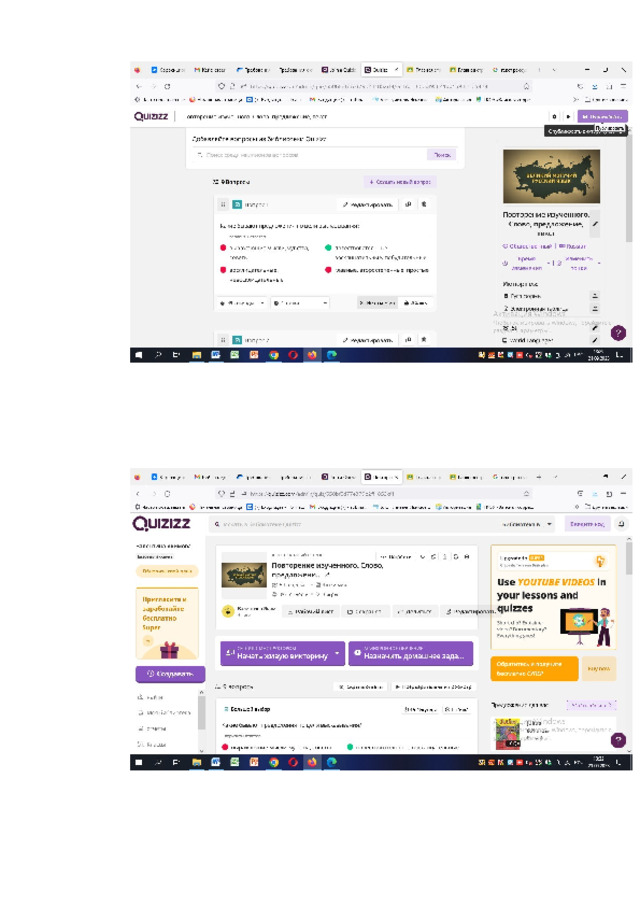Click the upload icon next to Google Forms import
640x906 pixels.
coord(595,295)
